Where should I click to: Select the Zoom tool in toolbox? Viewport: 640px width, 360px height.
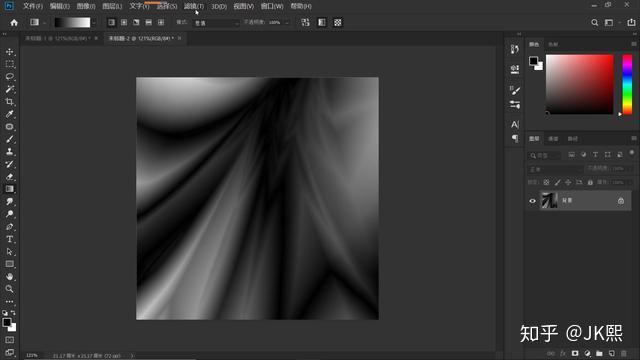coord(9,289)
